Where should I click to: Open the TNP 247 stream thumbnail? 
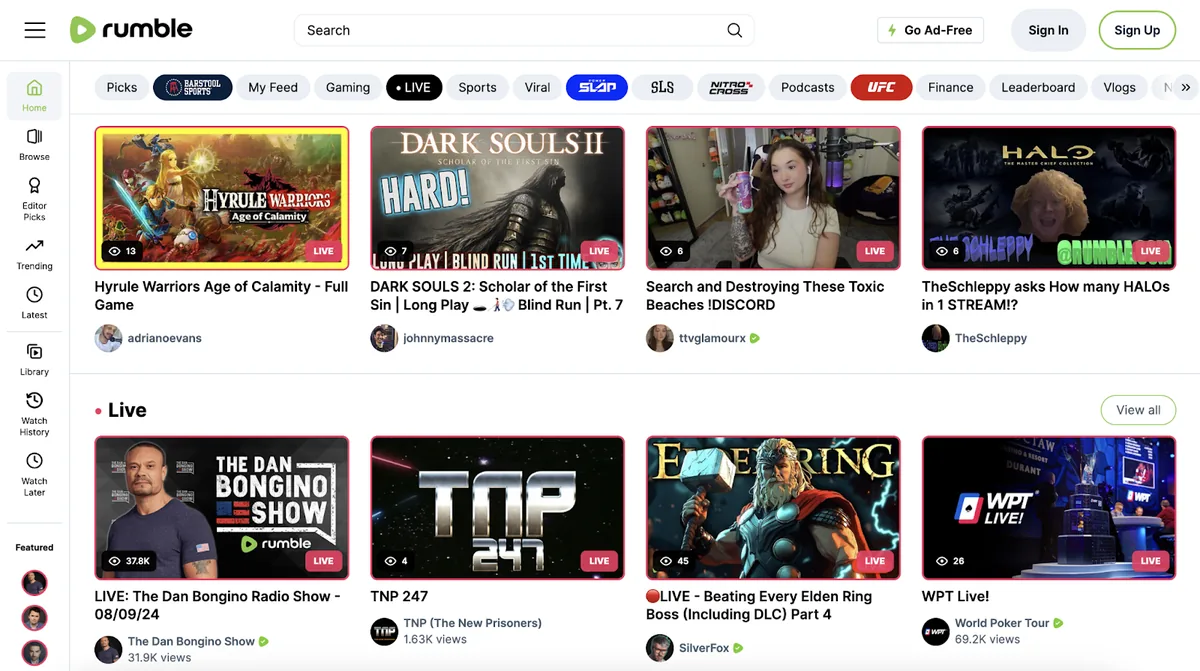[497, 508]
